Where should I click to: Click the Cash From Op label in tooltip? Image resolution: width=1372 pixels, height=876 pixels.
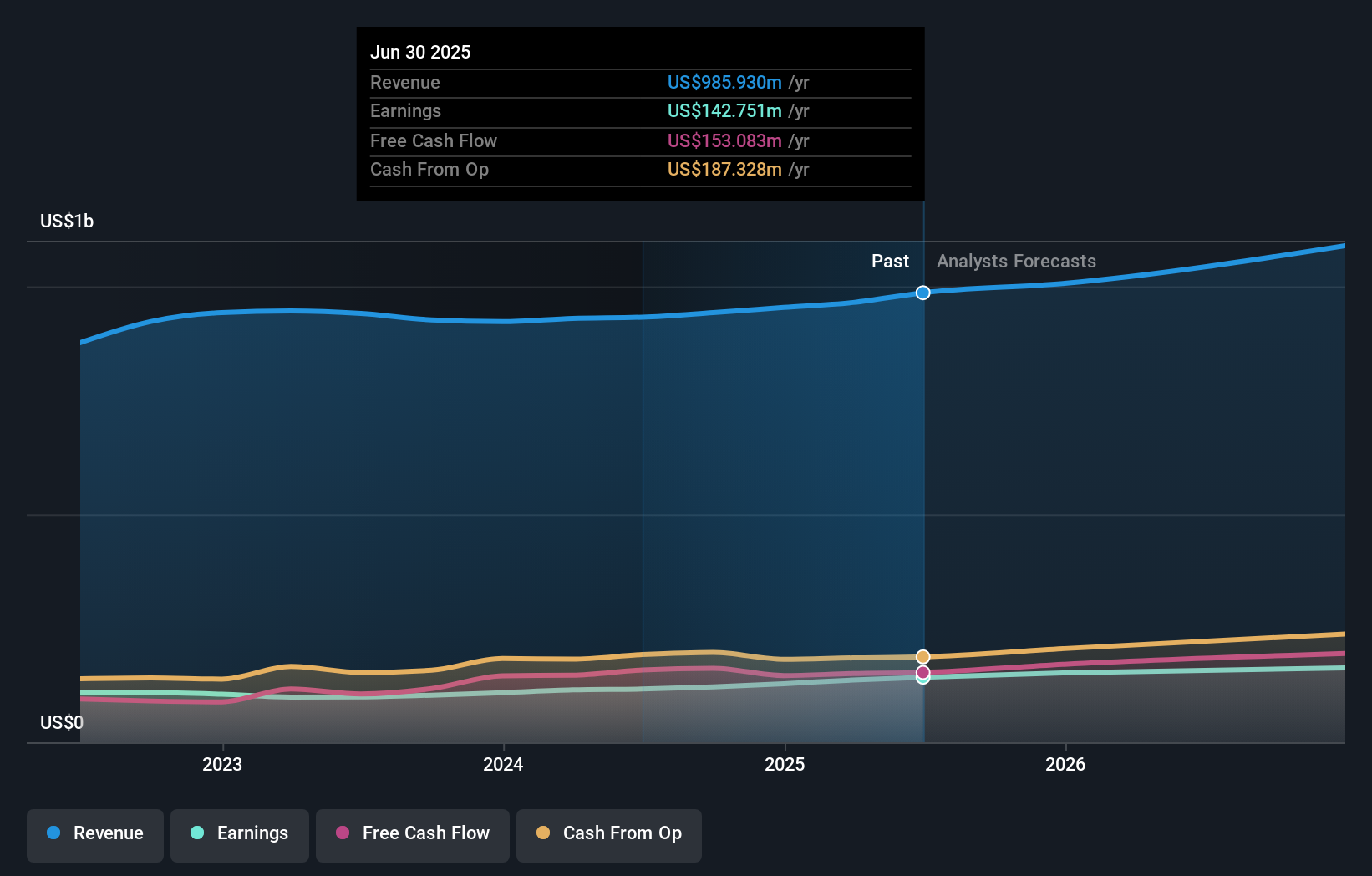point(429,169)
